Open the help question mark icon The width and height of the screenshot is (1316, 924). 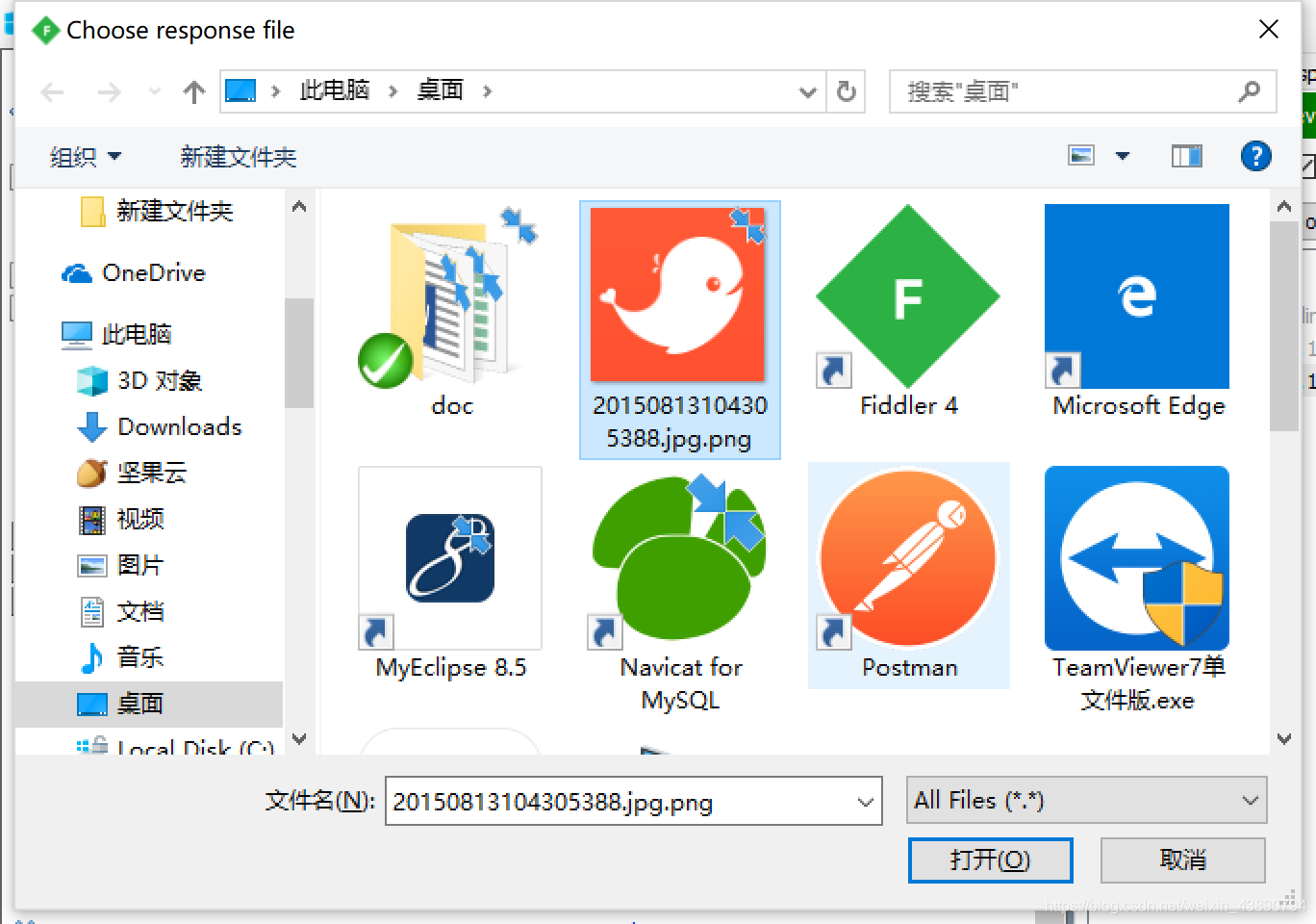point(1255,155)
